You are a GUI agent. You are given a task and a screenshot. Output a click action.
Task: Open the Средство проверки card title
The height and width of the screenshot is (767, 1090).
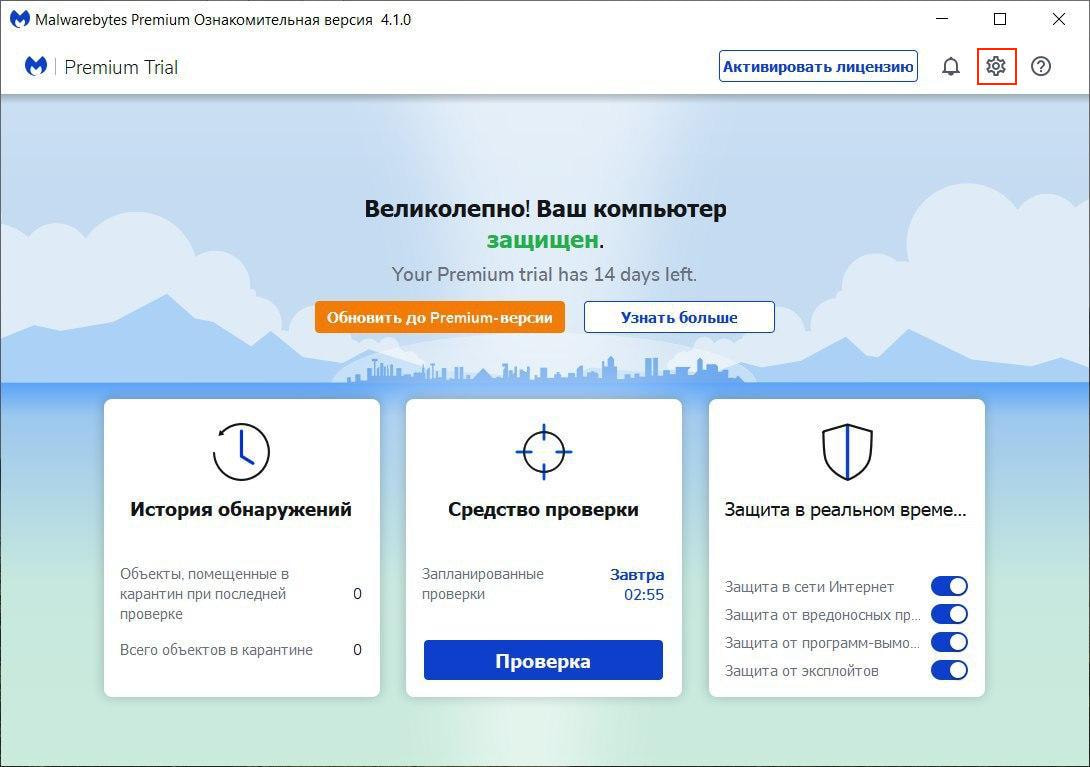[543, 509]
